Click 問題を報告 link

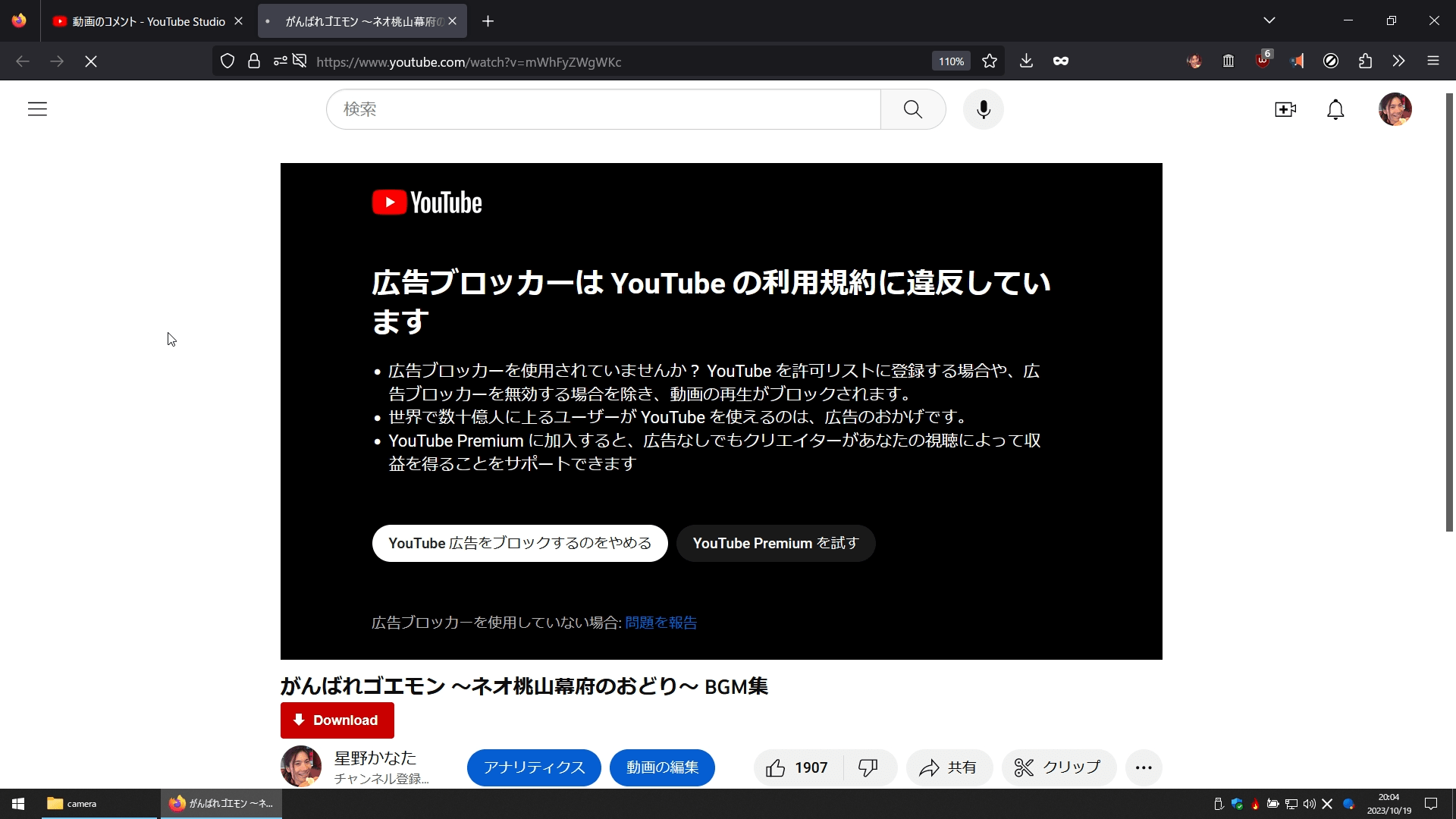point(661,623)
